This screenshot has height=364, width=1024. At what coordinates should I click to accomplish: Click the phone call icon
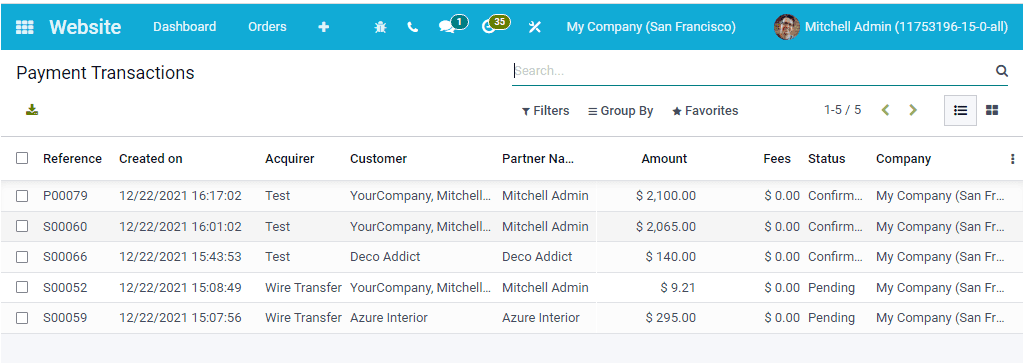412,27
